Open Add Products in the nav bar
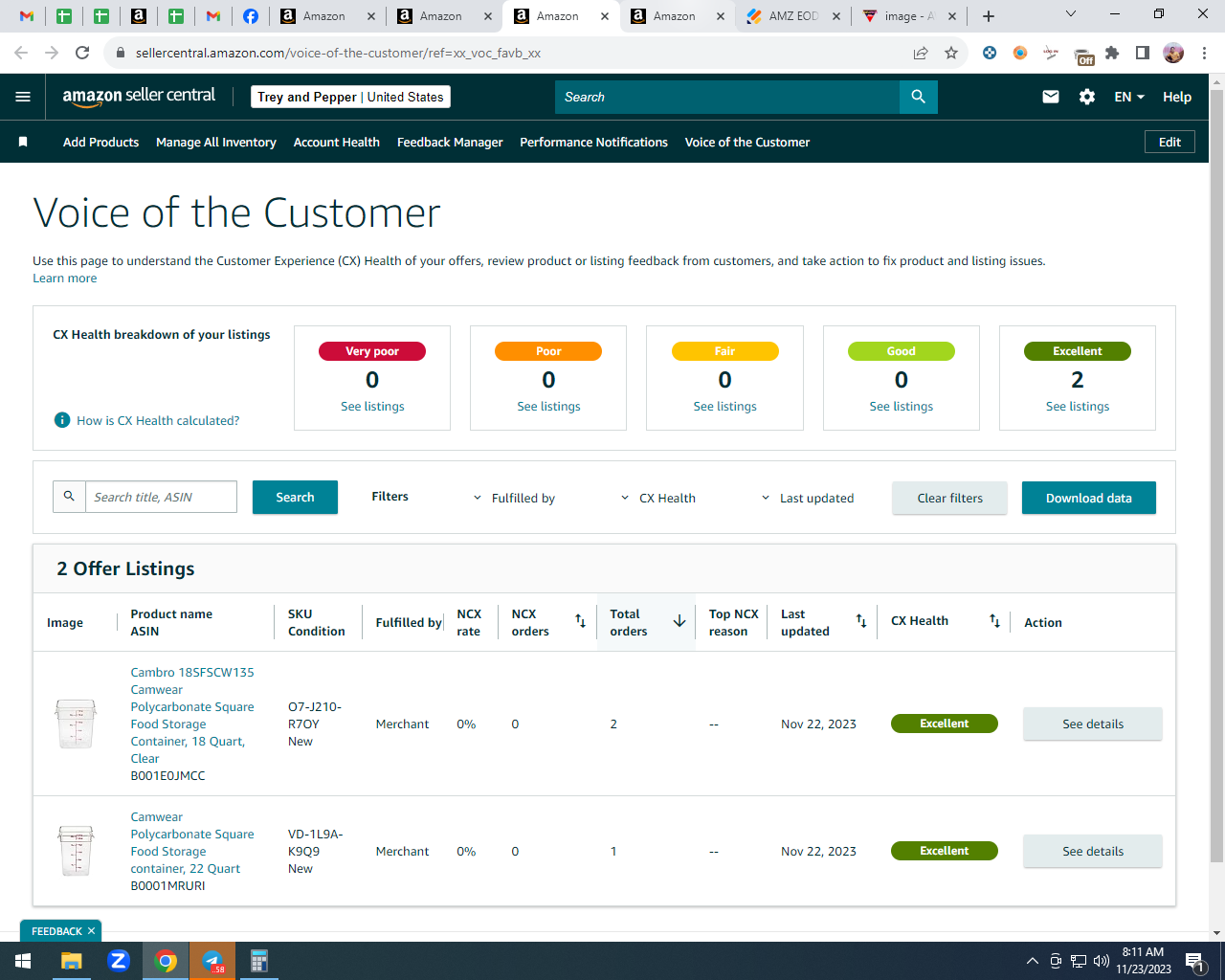Screen dimensions: 1225x980 100,142
